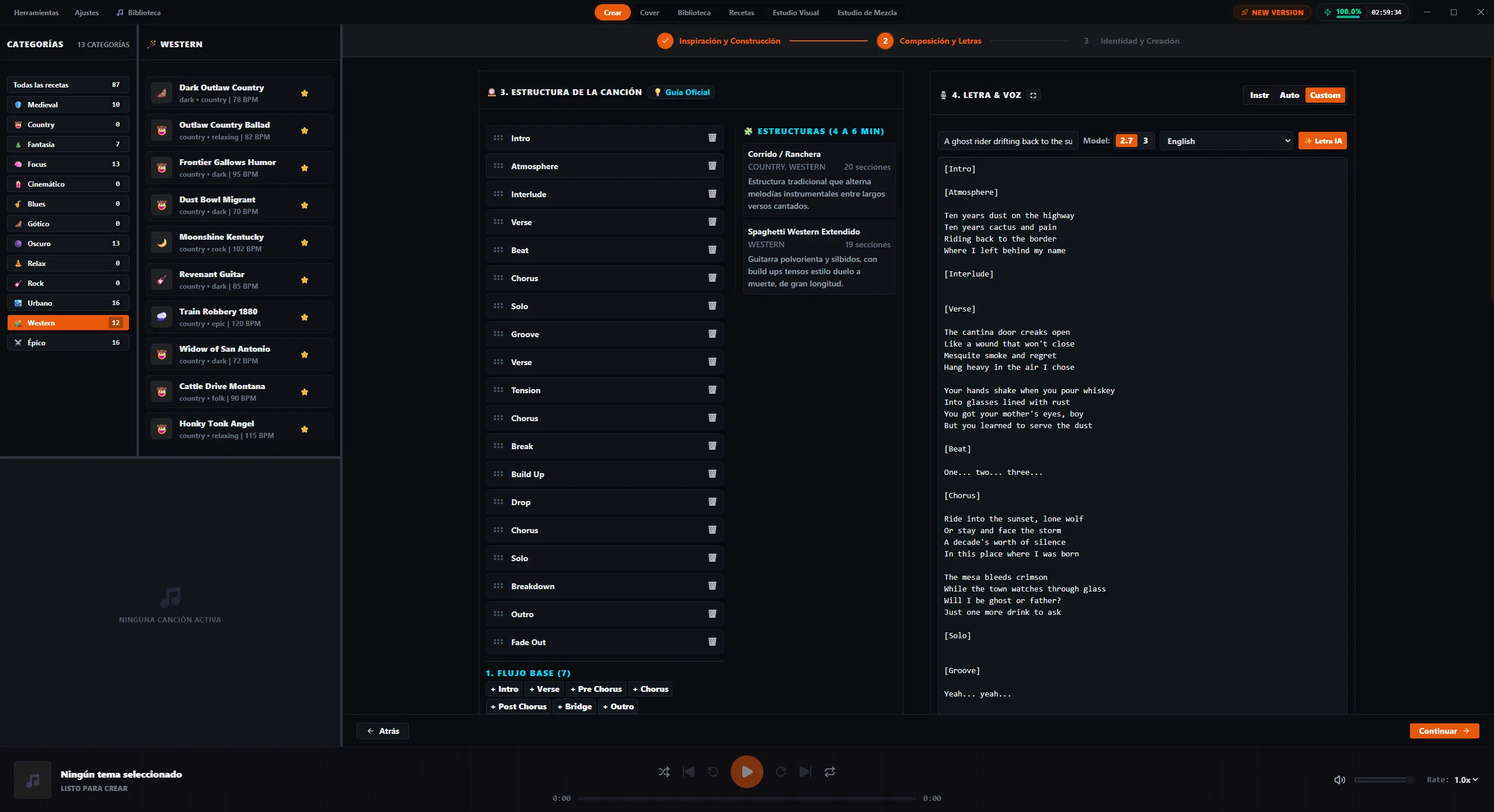
Task: Open the Ajustes menu
Action: [86, 12]
